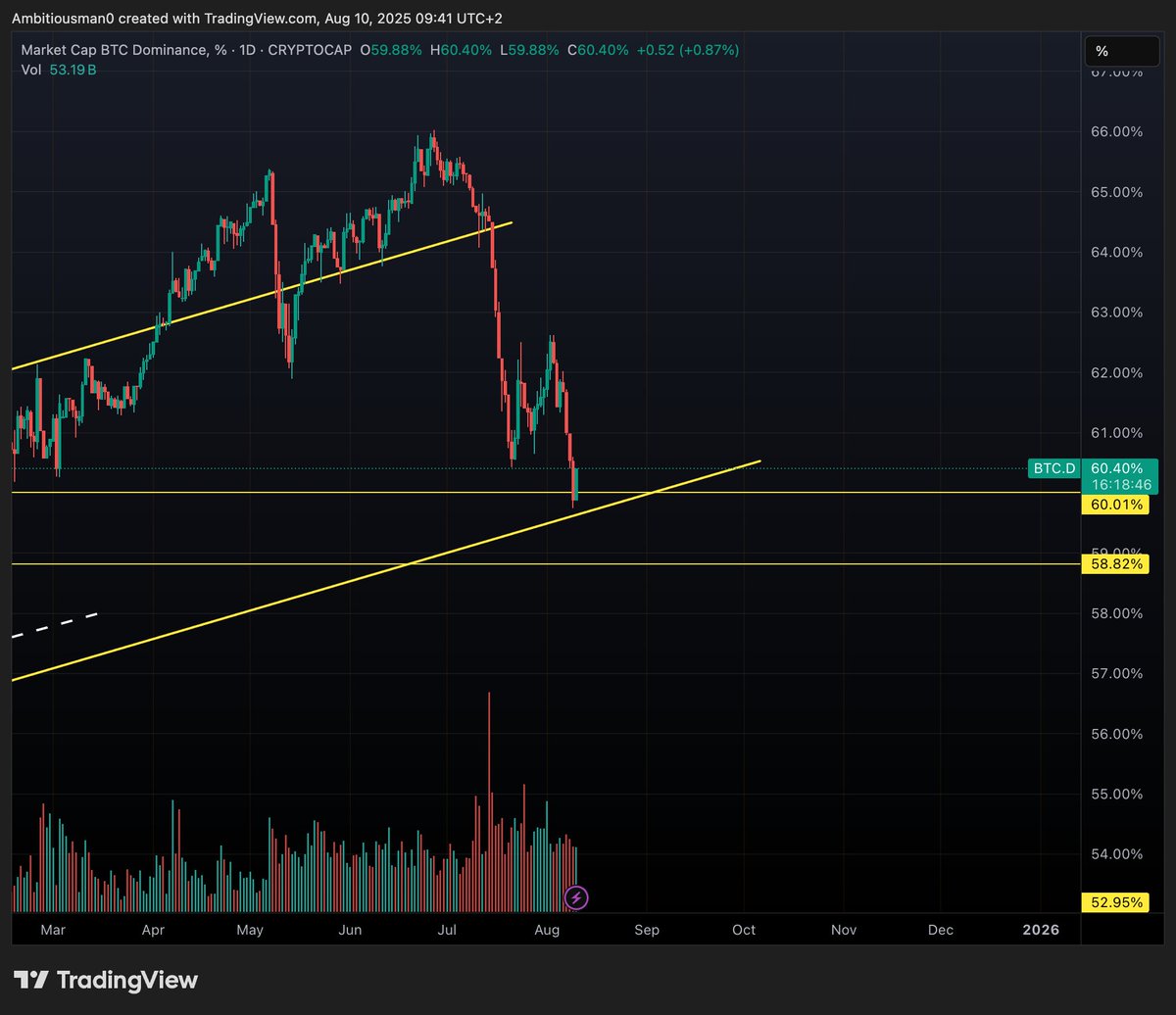1176x1015 pixels.
Task: Click the latest green candle in August
Action: pyautogui.click(x=577, y=484)
